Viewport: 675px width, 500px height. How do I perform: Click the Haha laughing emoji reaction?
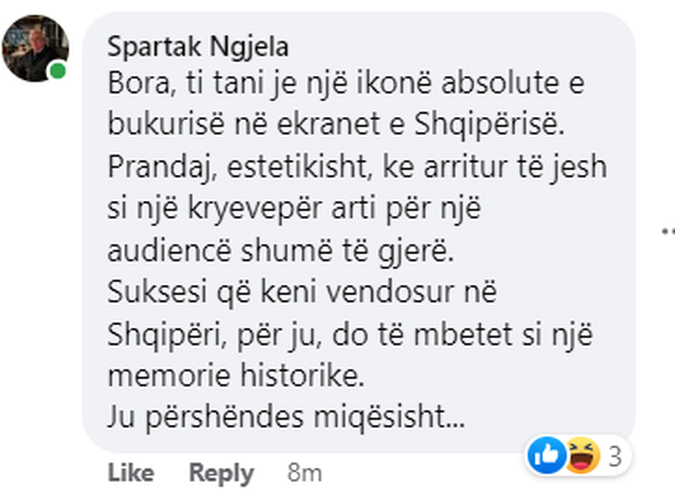tap(578, 457)
